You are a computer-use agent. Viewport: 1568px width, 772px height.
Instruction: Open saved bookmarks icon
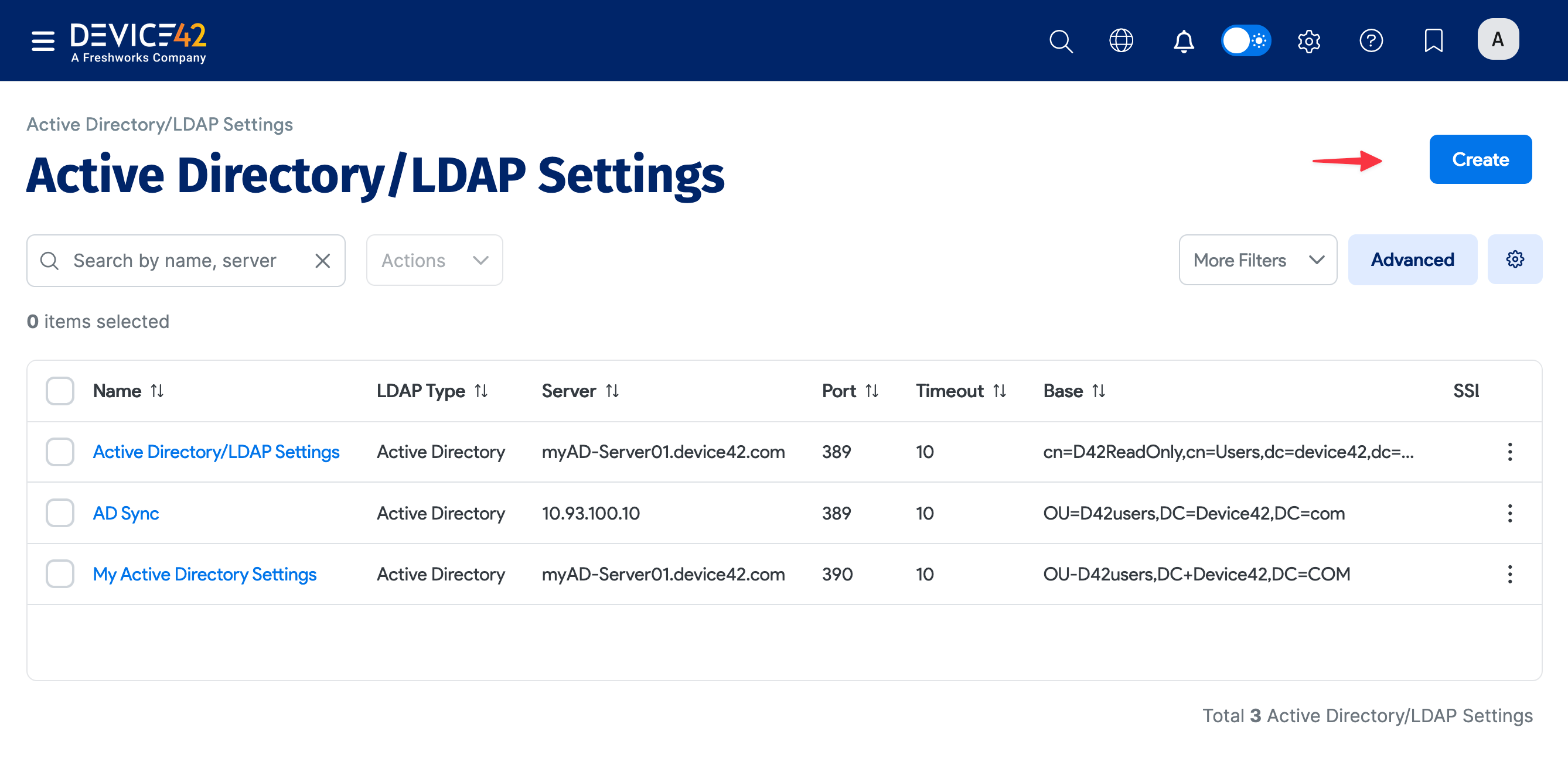pyautogui.click(x=1433, y=41)
